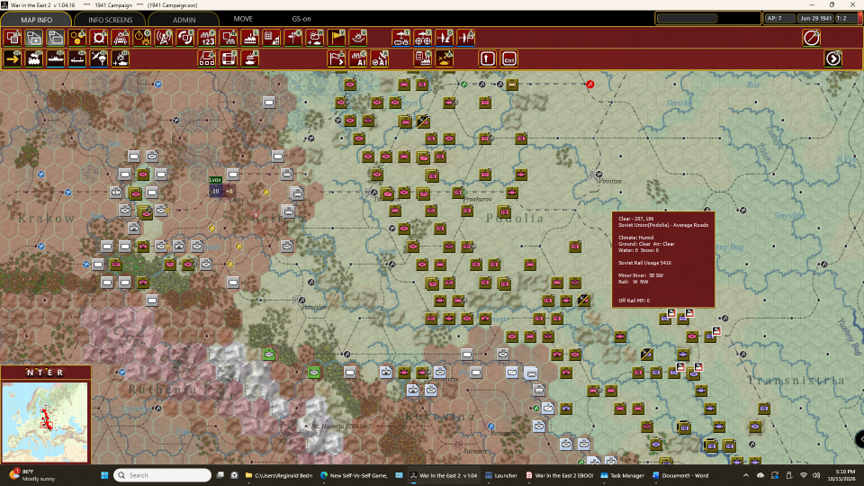Click the plane over wheels air icon
This screenshot has height=486, width=864.
click(x=423, y=38)
